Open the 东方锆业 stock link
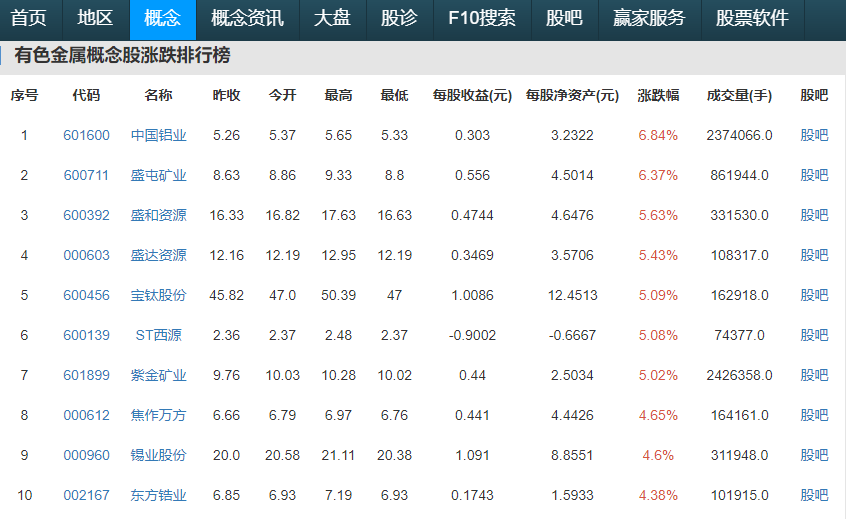 (159, 495)
